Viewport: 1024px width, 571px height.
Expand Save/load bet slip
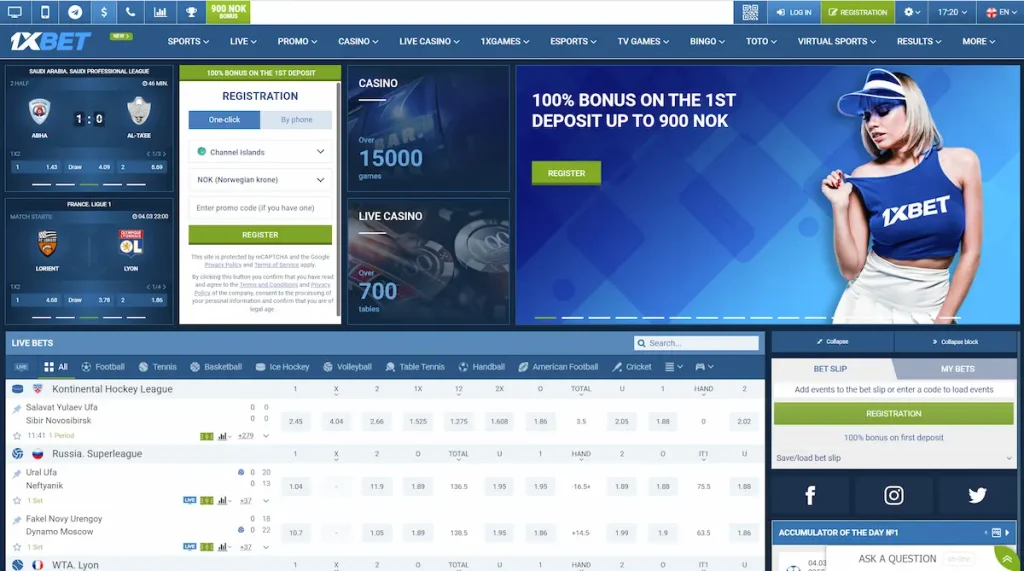(x=893, y=458)
